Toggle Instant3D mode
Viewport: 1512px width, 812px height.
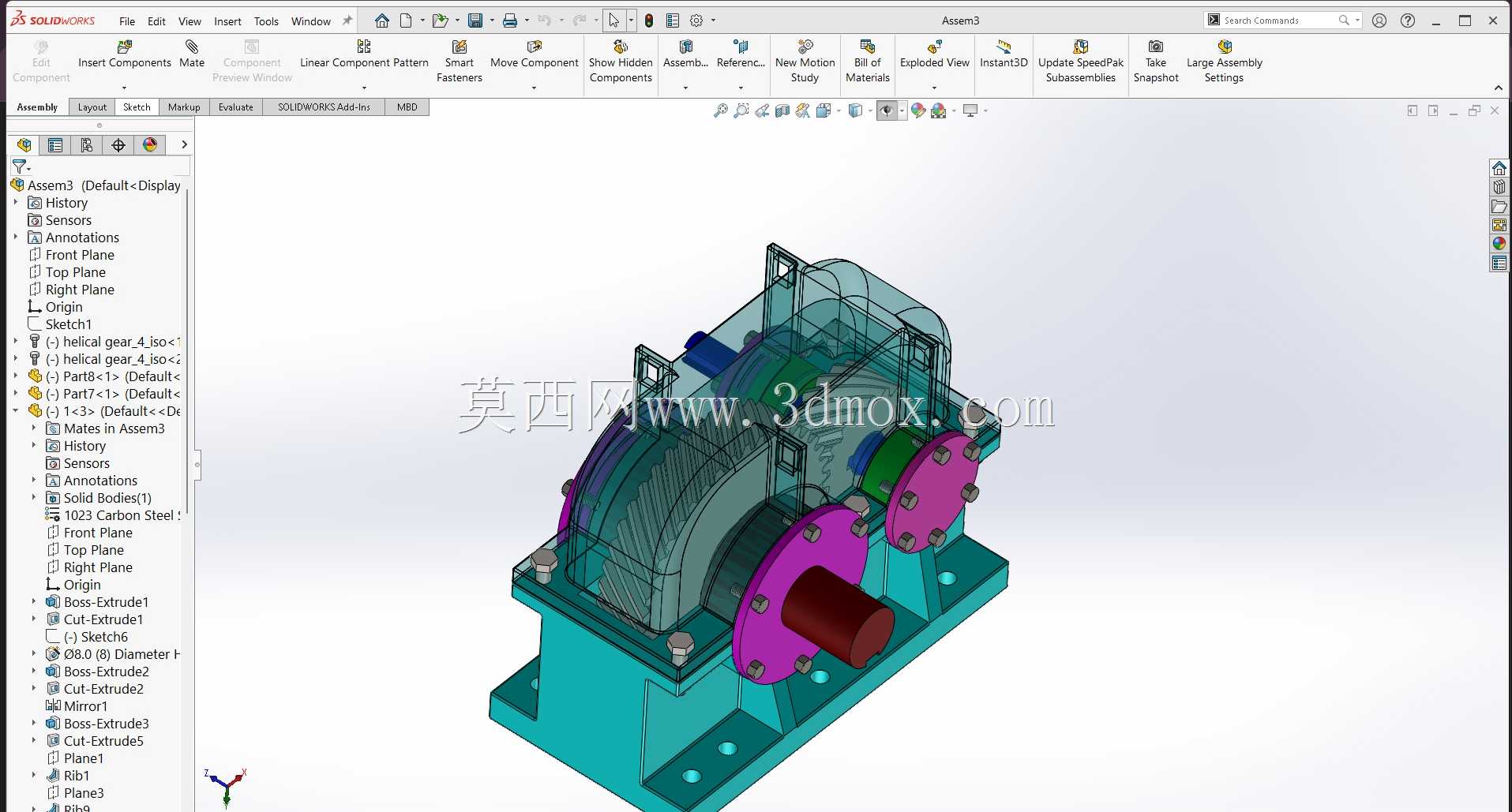(x=1004, y=54)
